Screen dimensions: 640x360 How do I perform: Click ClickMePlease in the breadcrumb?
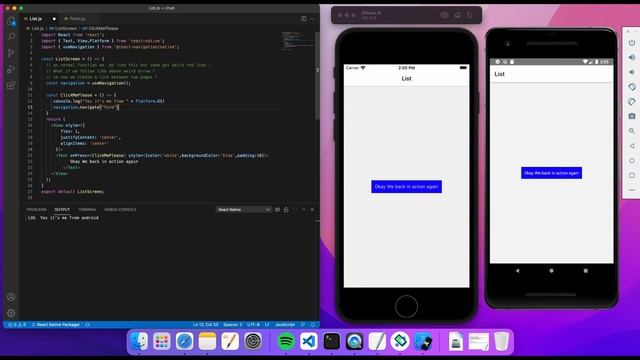point(104,28)
